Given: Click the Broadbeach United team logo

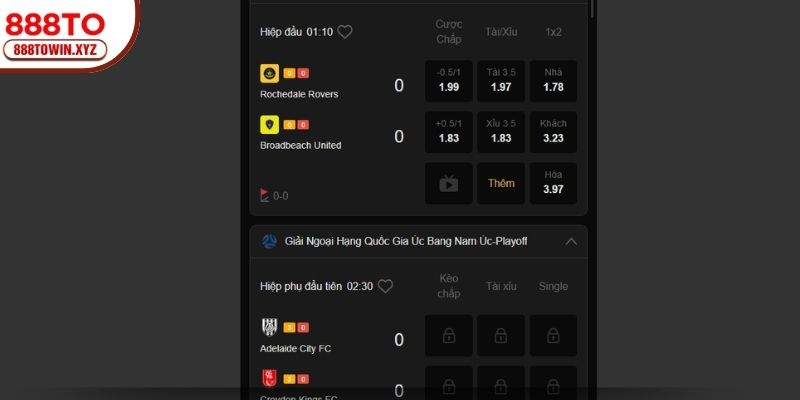Looking at the screenshot, I should (269, 124).
